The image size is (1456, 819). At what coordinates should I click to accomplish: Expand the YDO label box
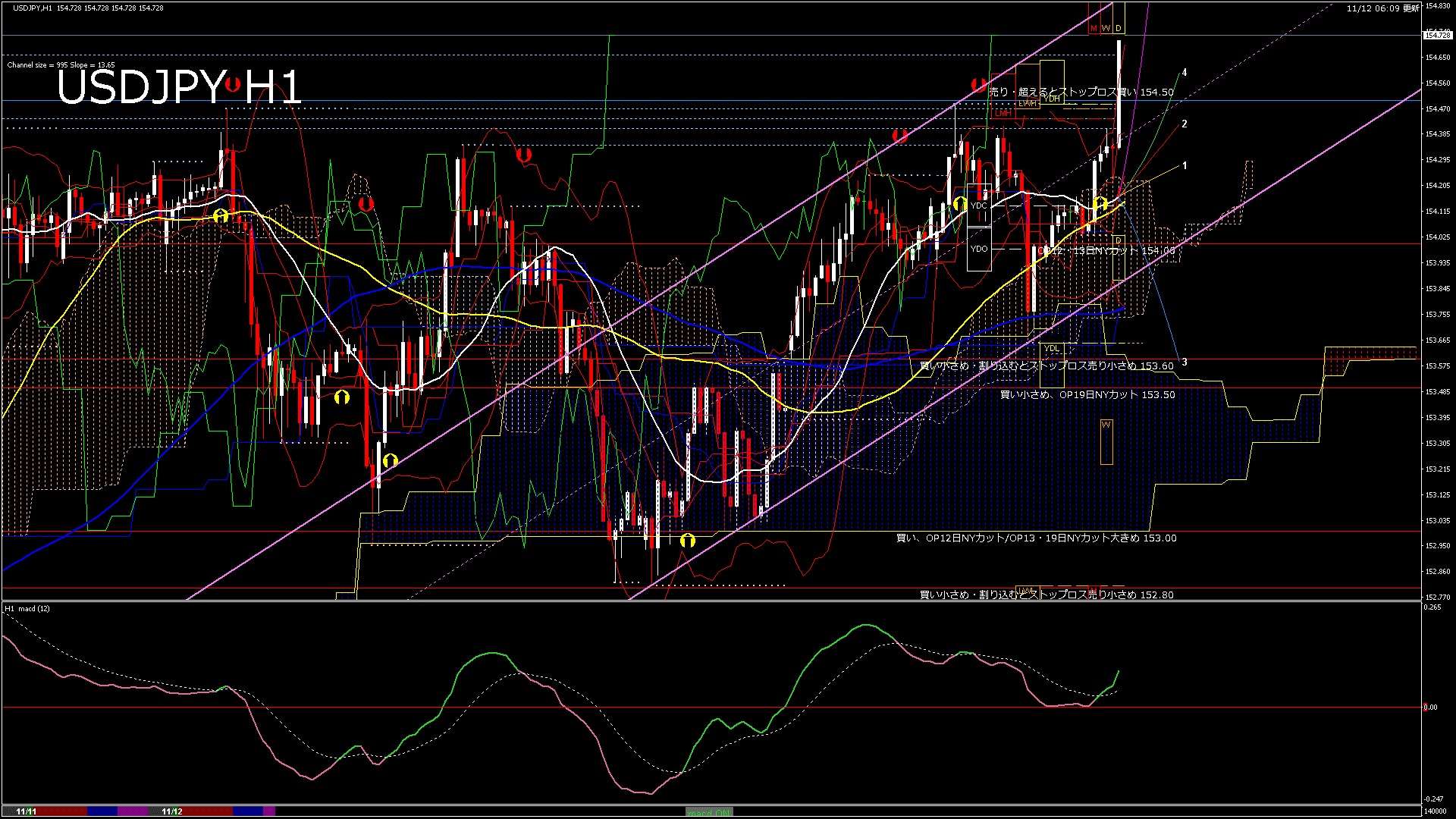pyautogui.click(x=980, y=249)
